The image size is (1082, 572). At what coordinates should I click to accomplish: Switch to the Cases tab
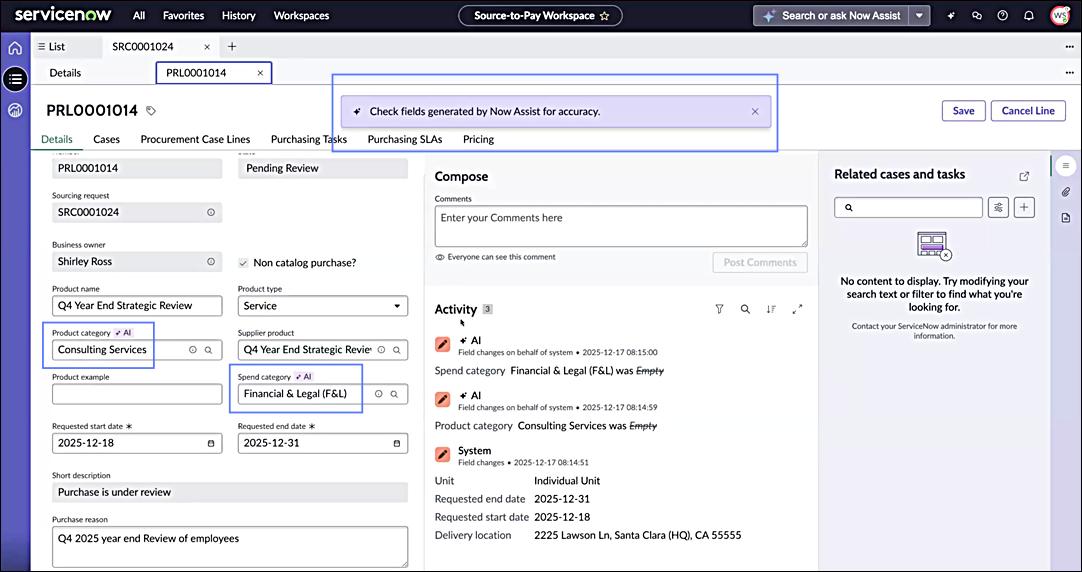[x=106, y=139]
